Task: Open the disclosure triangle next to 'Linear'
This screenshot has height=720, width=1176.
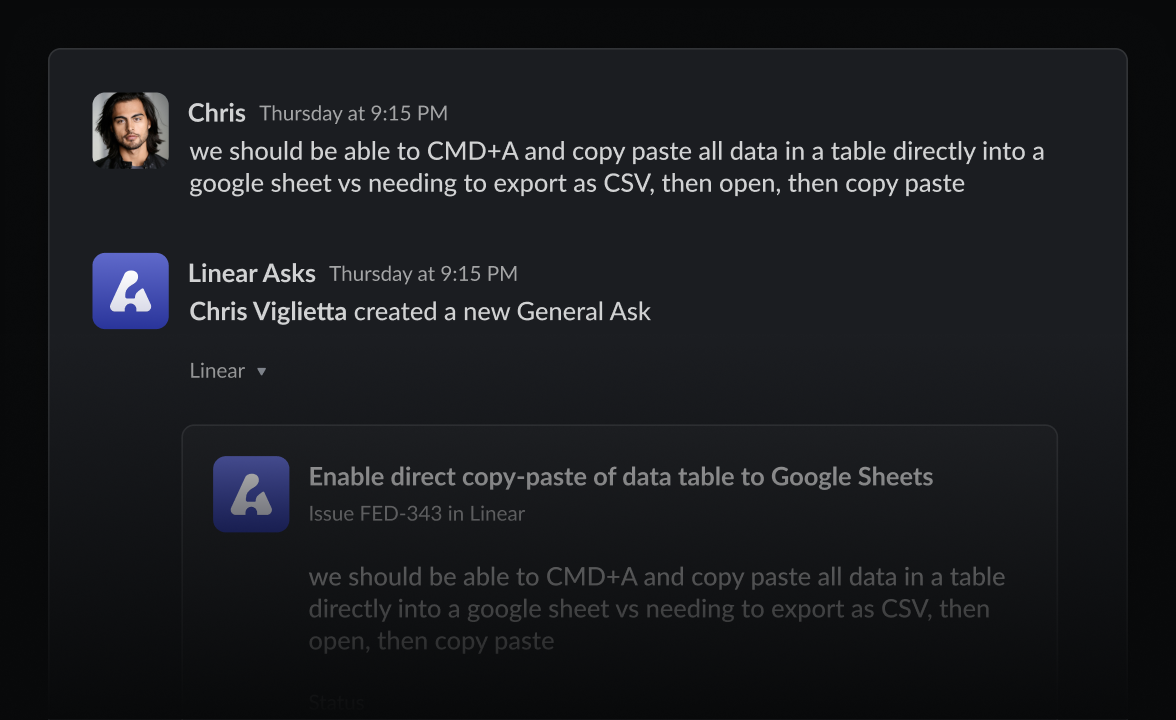Action: tap(261, 370)
